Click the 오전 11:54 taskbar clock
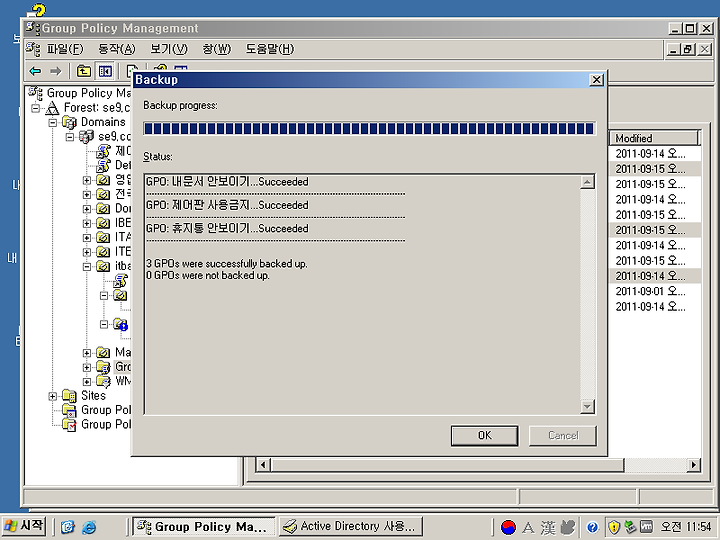 686,527
